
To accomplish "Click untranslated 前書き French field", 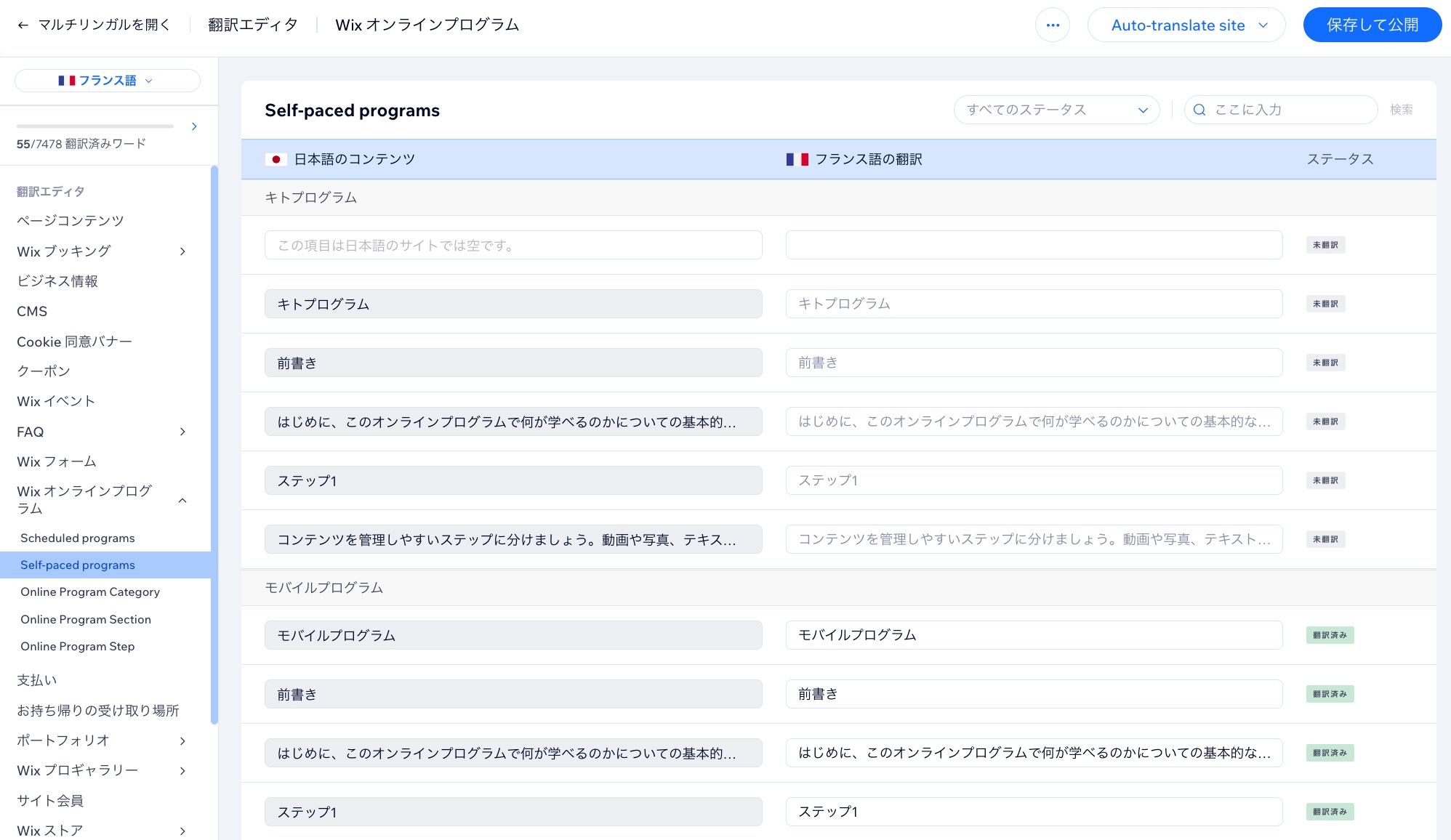I will [x=1034, y=363].
